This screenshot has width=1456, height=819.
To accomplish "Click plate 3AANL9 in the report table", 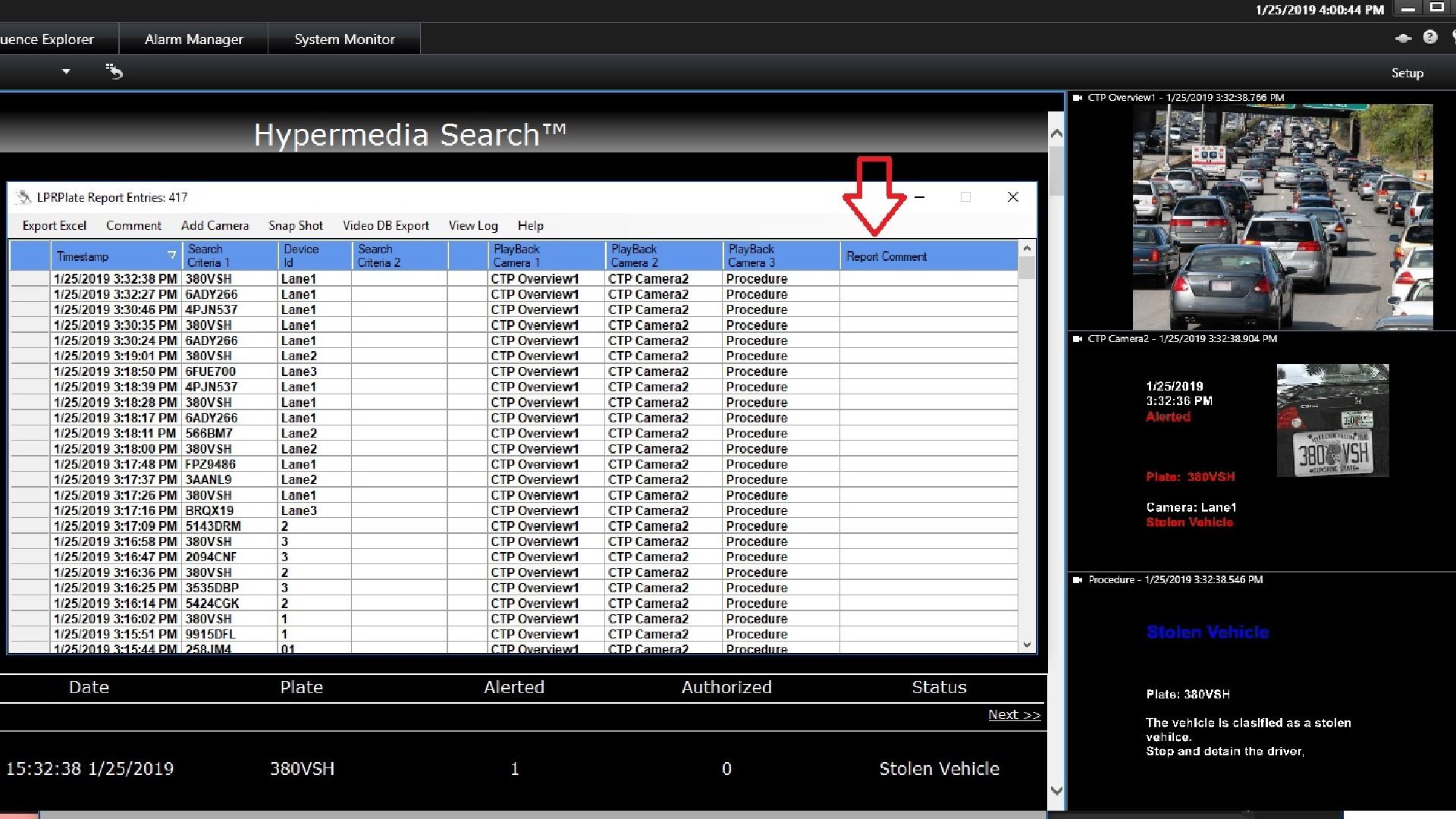I will point(209,479).
